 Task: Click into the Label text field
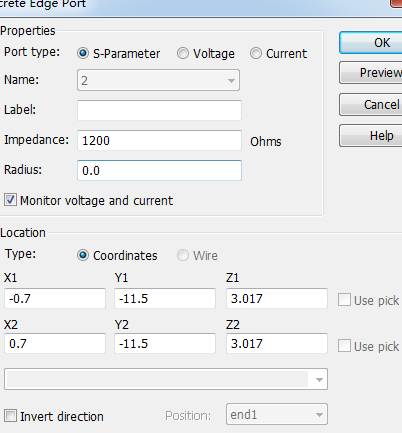point(159,110)
